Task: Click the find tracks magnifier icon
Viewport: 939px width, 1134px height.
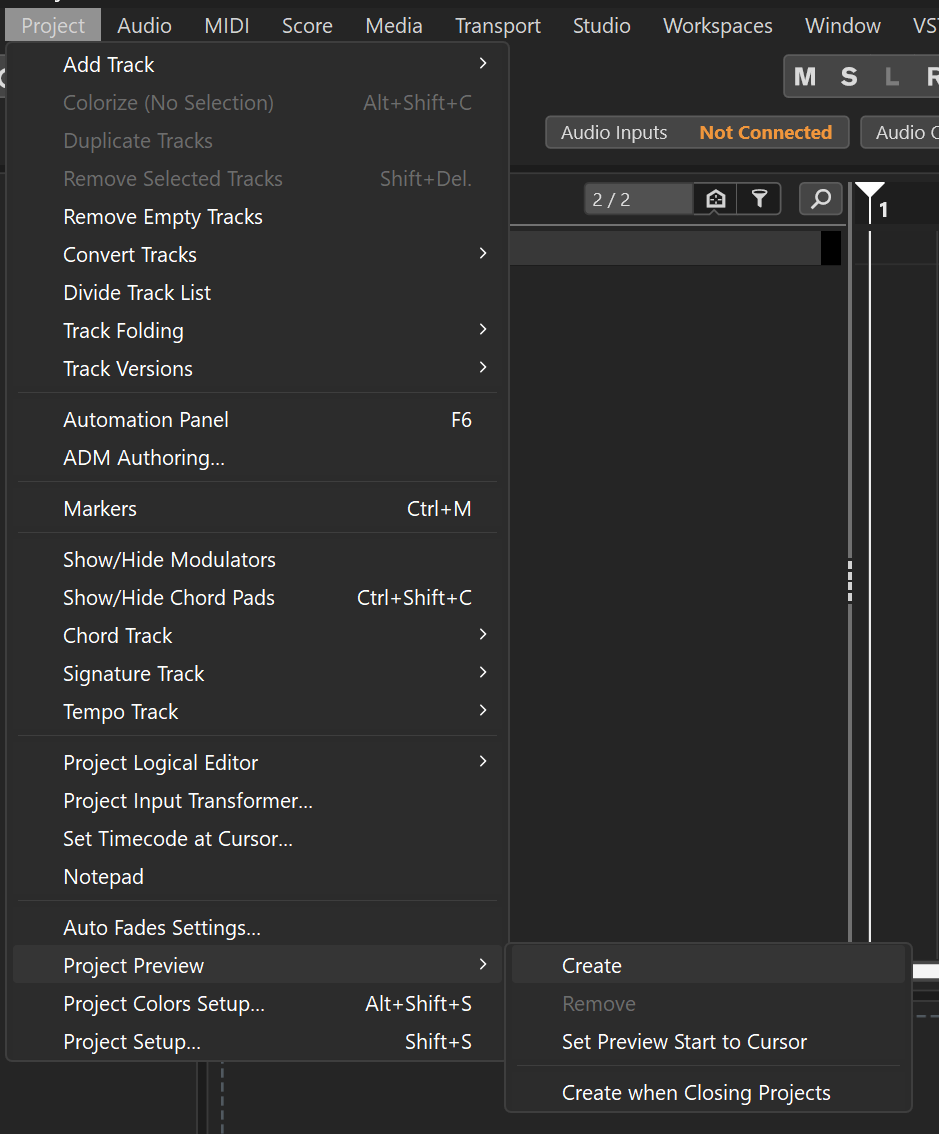Action: coord(821,199)
